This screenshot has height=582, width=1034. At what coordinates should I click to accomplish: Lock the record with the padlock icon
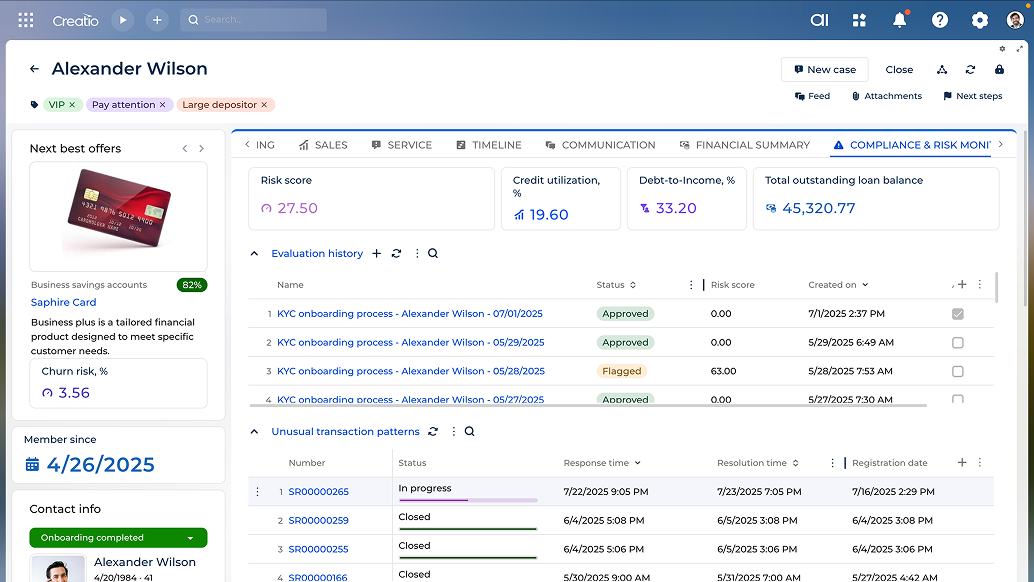[999, 70]
